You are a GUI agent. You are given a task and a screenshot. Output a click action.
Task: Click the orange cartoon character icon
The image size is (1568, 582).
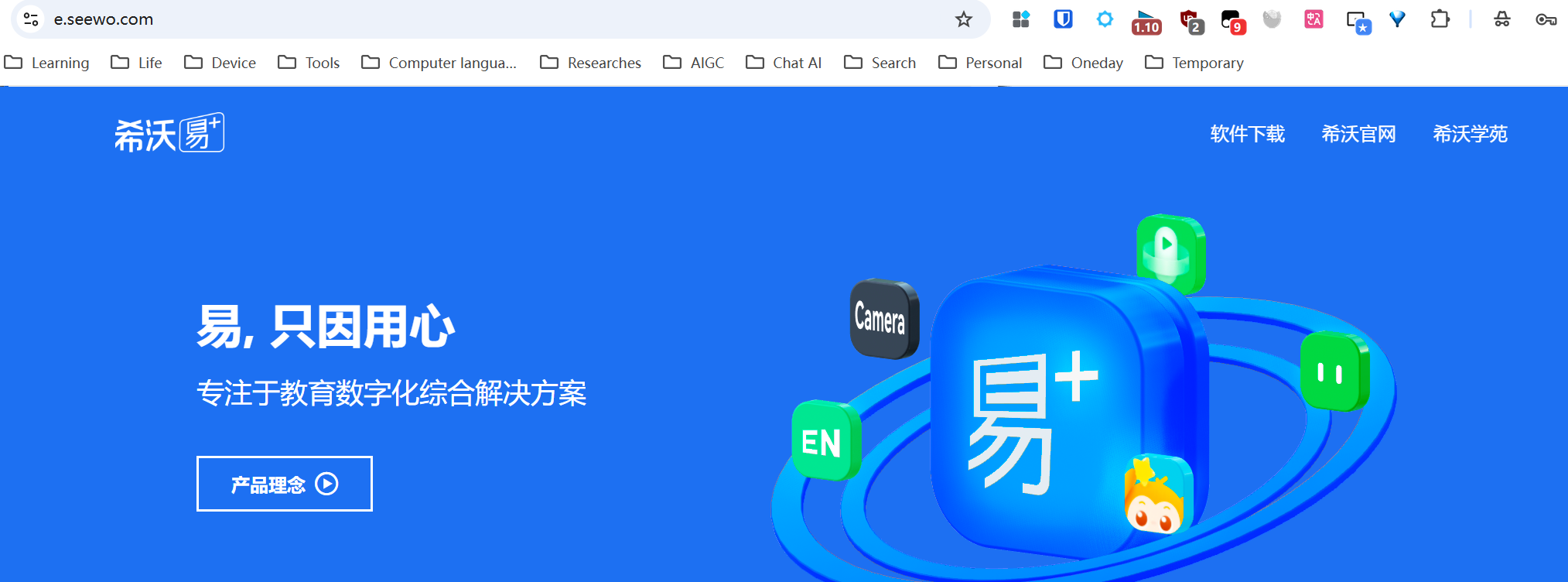click(x=1158, y=495)
